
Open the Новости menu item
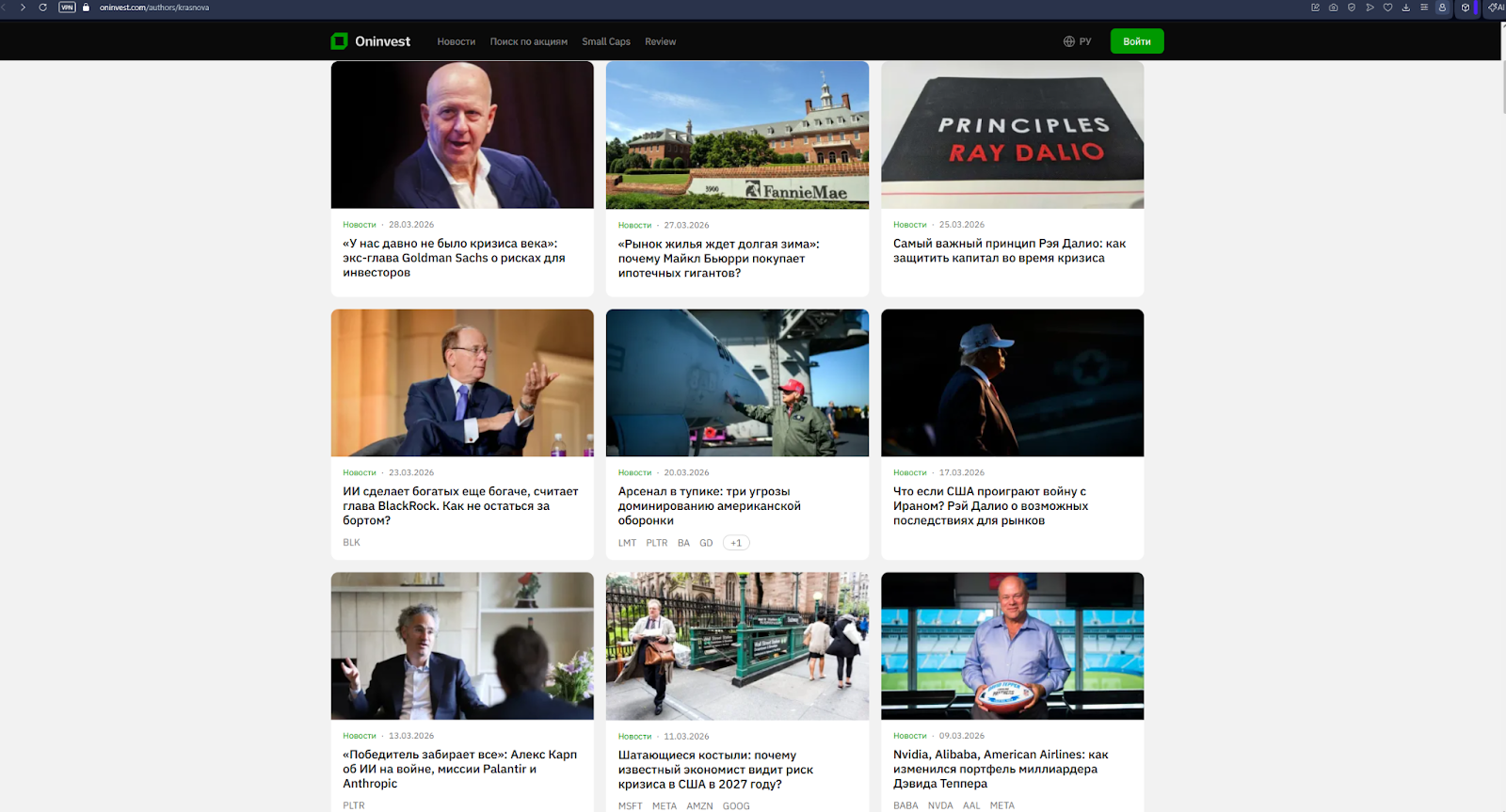pyautogui.click(x=456, y=41)
